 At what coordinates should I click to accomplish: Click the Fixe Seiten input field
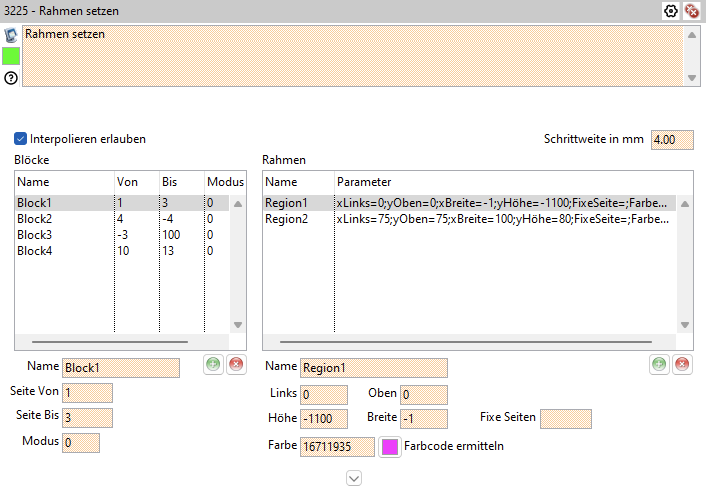pos(565,418)
